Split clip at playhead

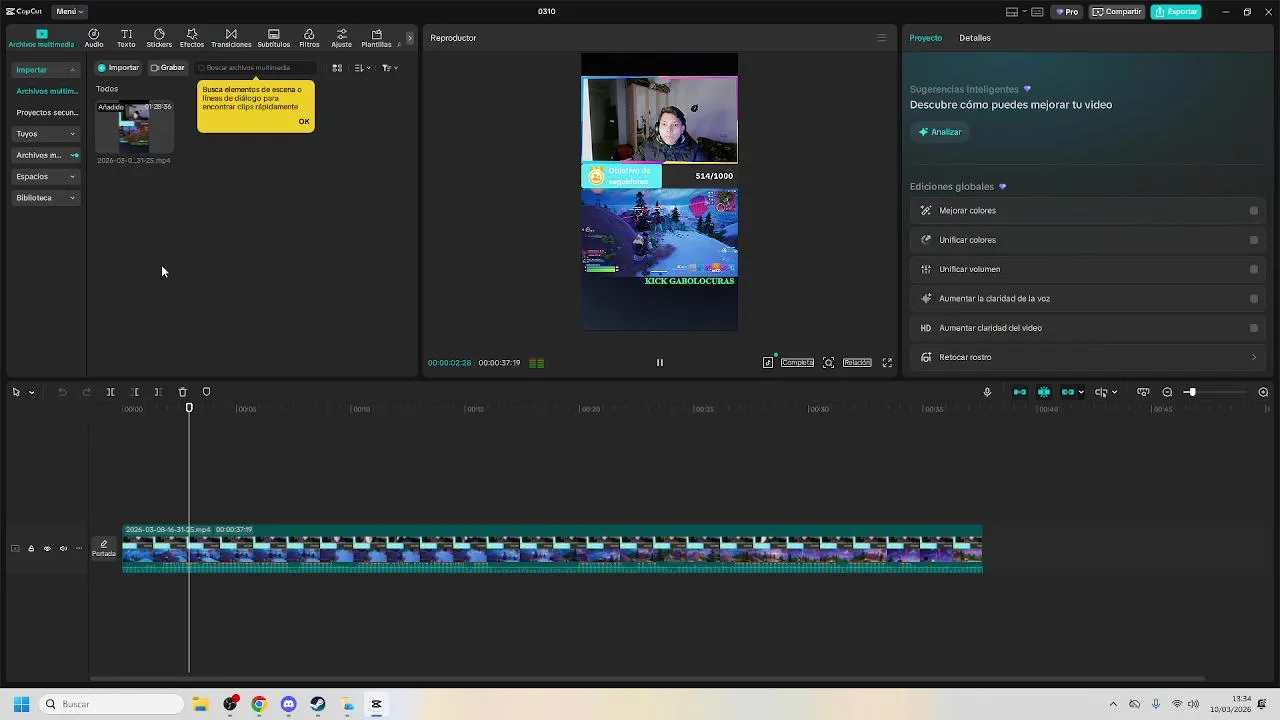(110, 392)
